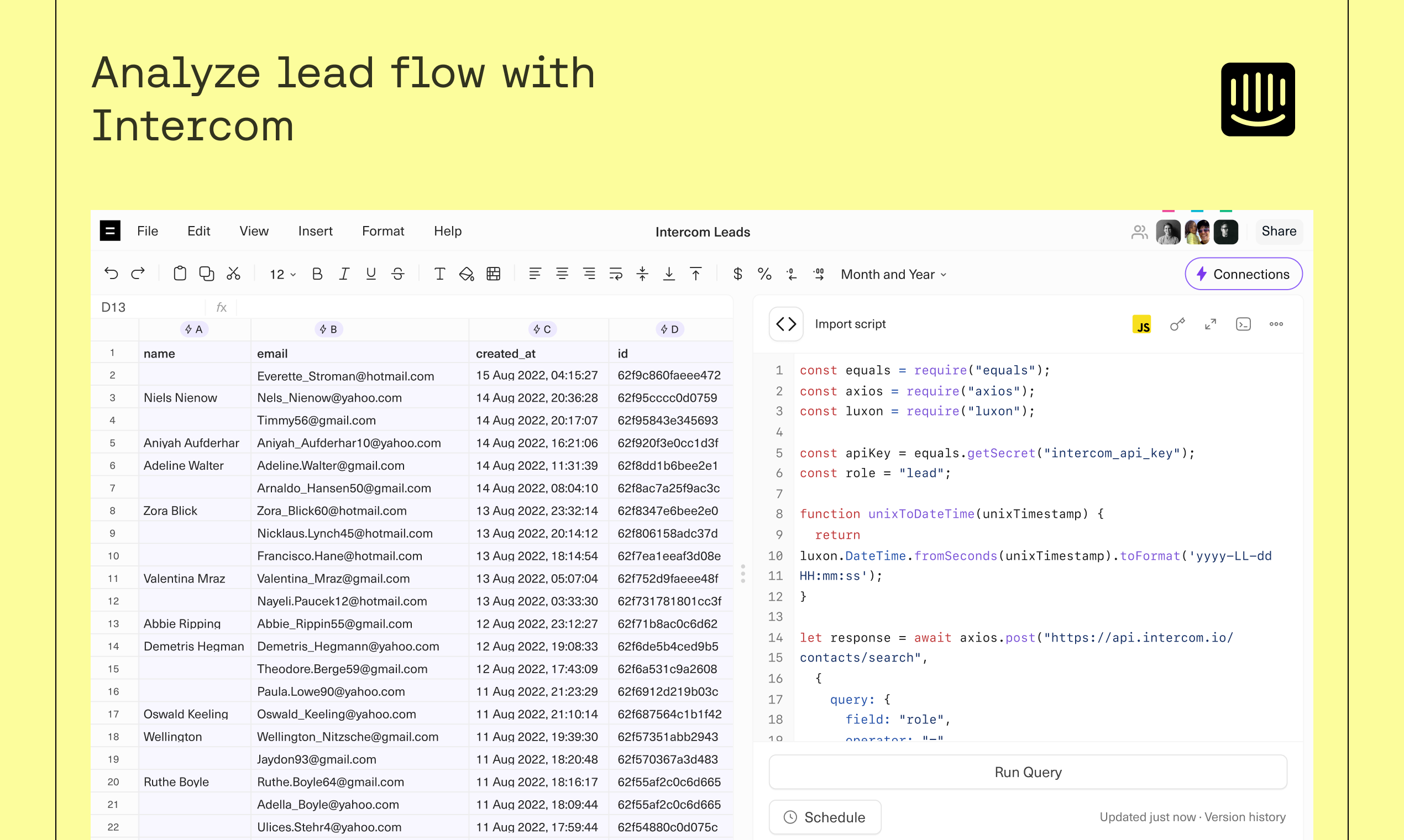Toggle underline formatting

click(x=371, y=274)
